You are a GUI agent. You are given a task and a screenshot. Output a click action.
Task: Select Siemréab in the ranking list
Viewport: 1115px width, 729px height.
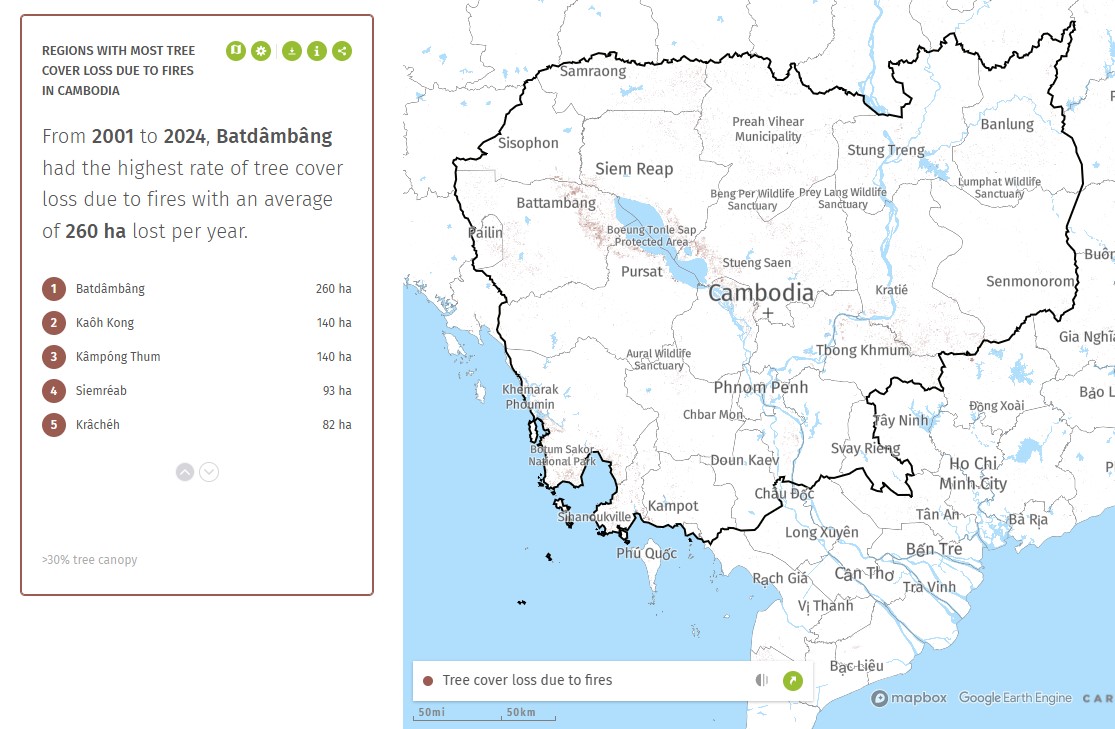click(101, 391)
